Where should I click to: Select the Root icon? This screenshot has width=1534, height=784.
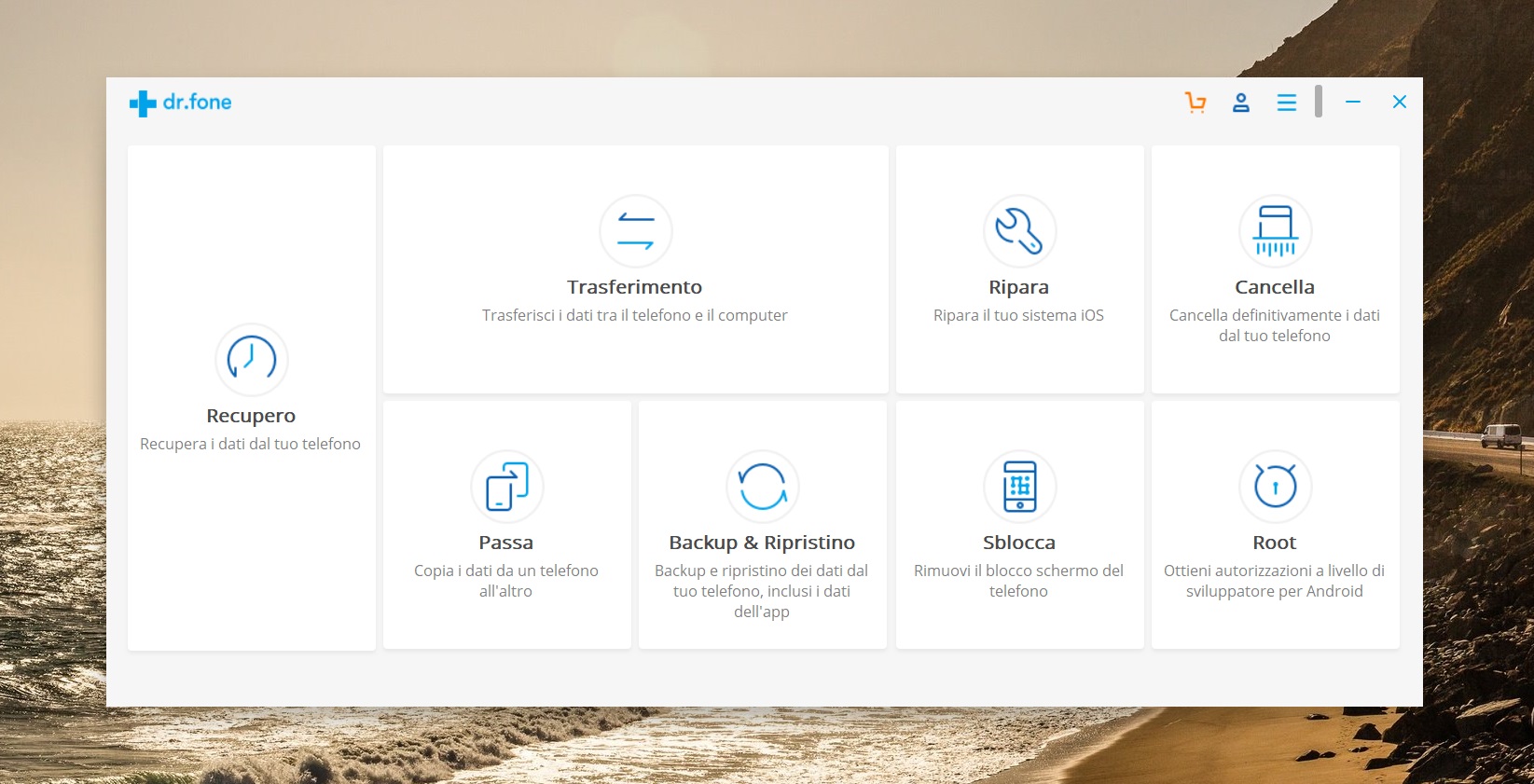click(x=1275, y=486)
